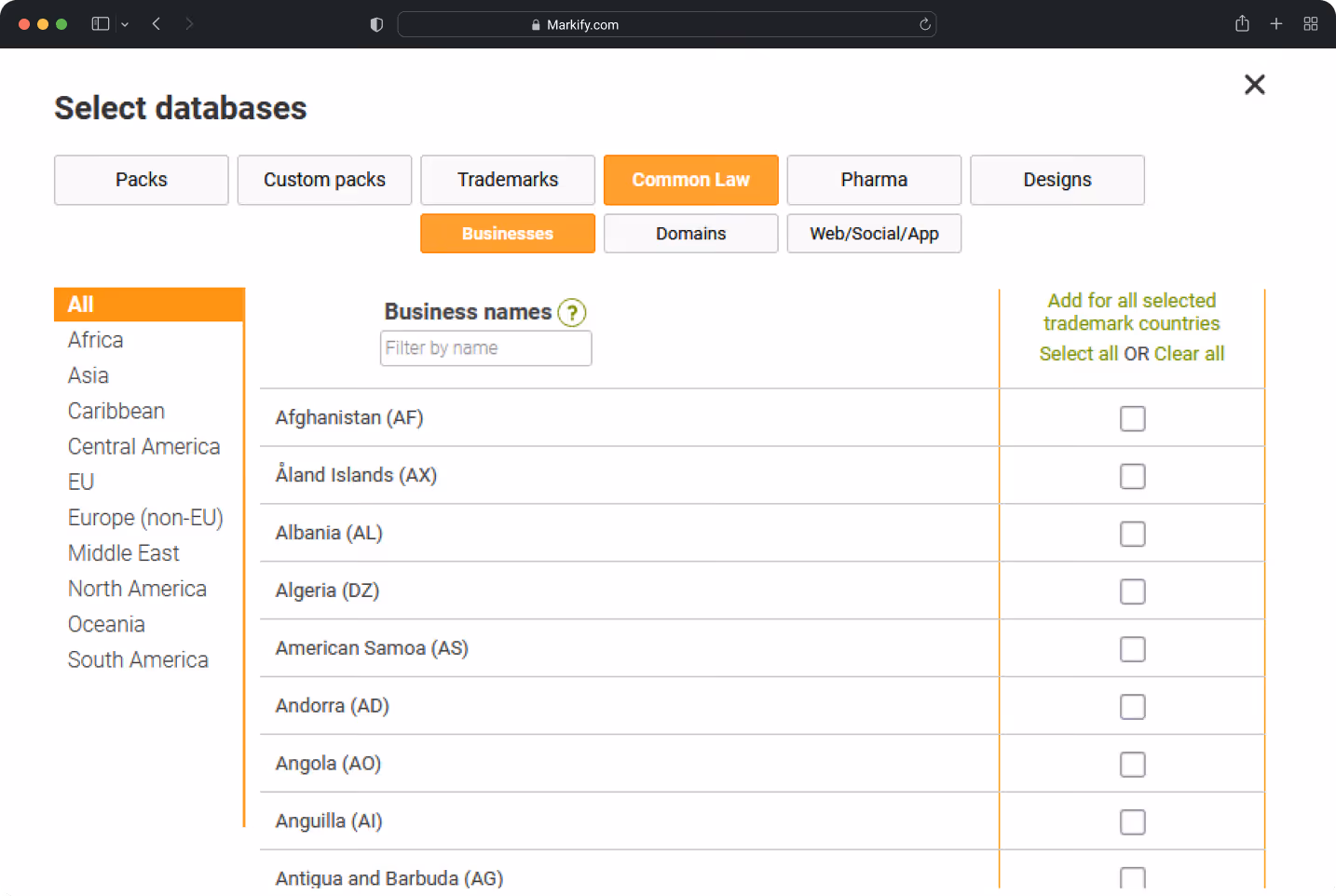
Task: Filter by North America region
Action: 138,589
